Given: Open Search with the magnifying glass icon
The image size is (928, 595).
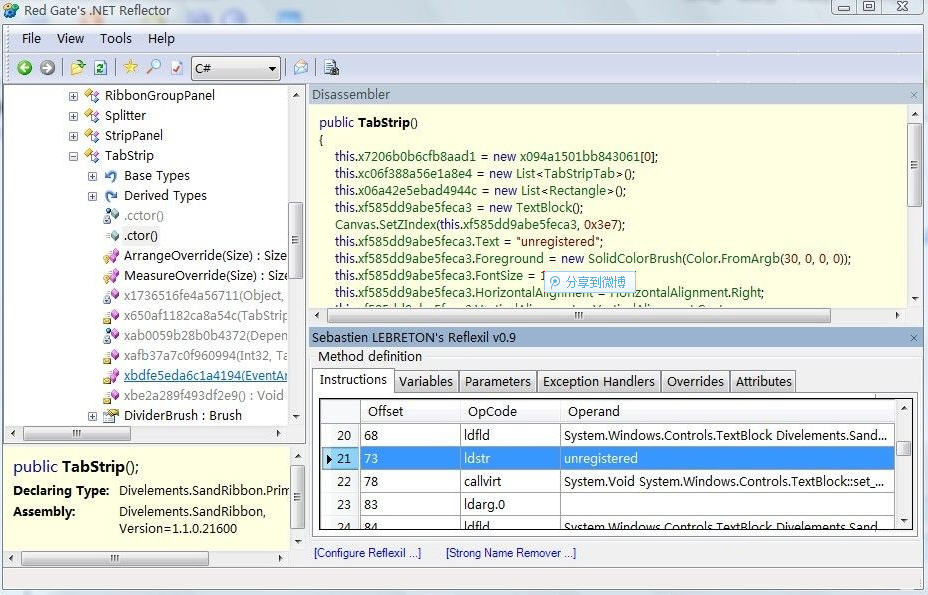Looking at the screenshot, I should click(153, 68).
